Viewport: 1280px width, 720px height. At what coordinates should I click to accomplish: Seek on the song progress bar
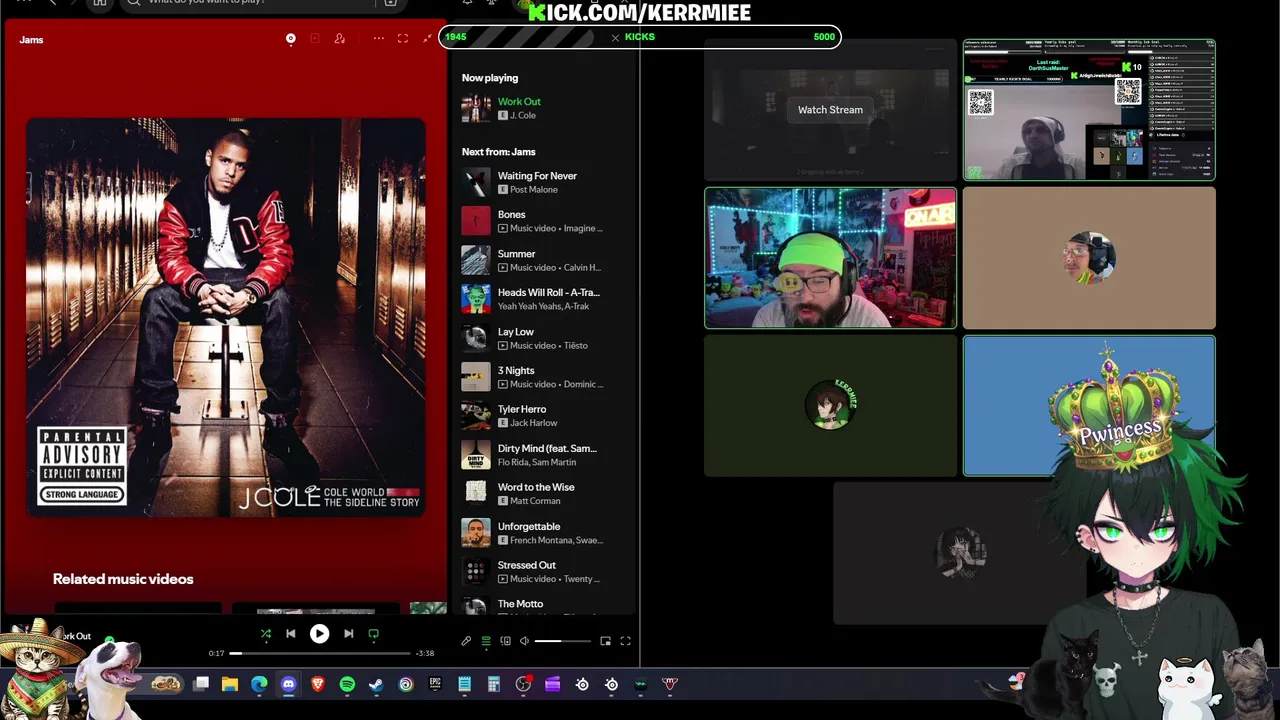(x=320, y=653)
